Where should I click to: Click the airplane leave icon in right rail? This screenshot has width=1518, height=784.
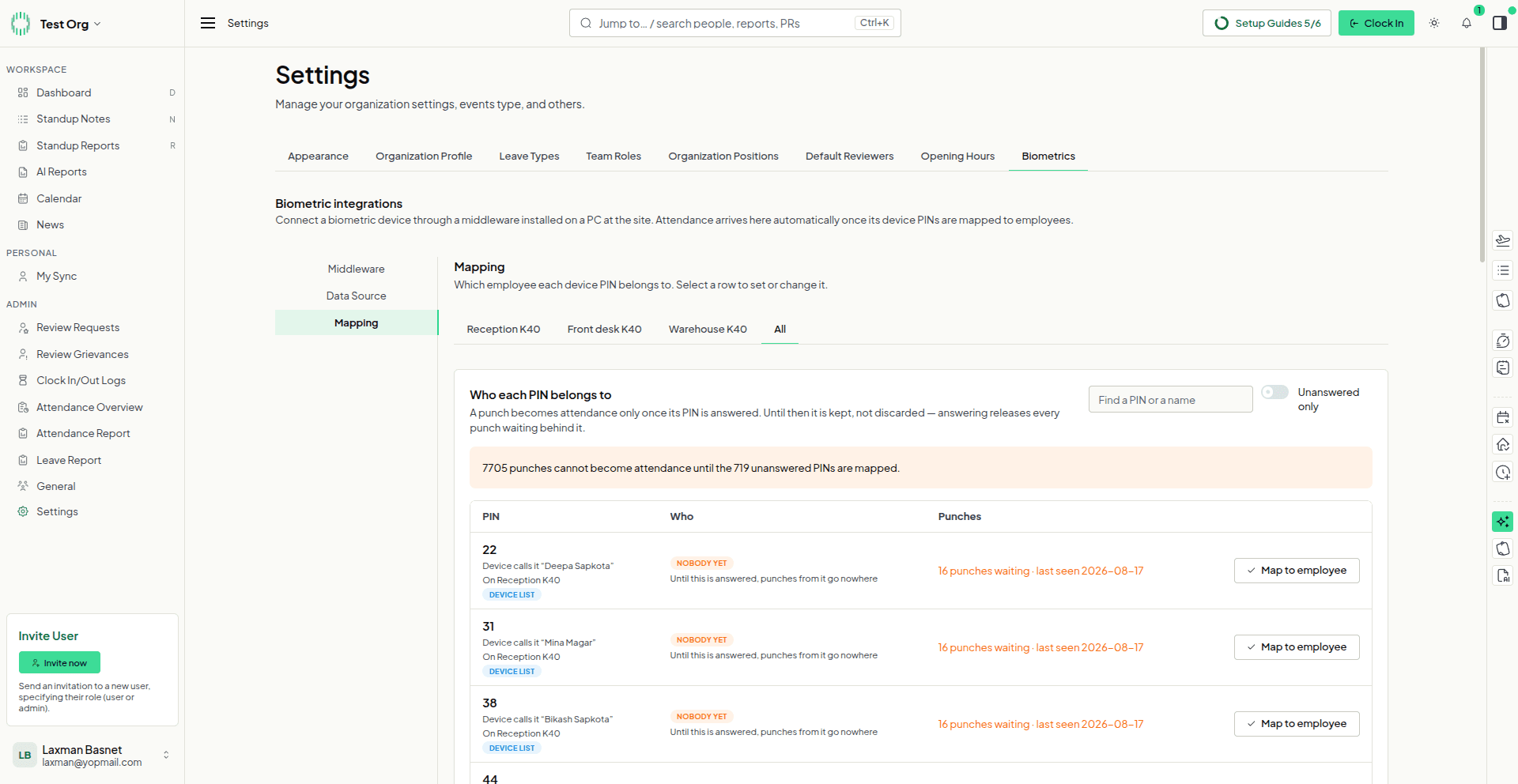tap(1503, 240)
